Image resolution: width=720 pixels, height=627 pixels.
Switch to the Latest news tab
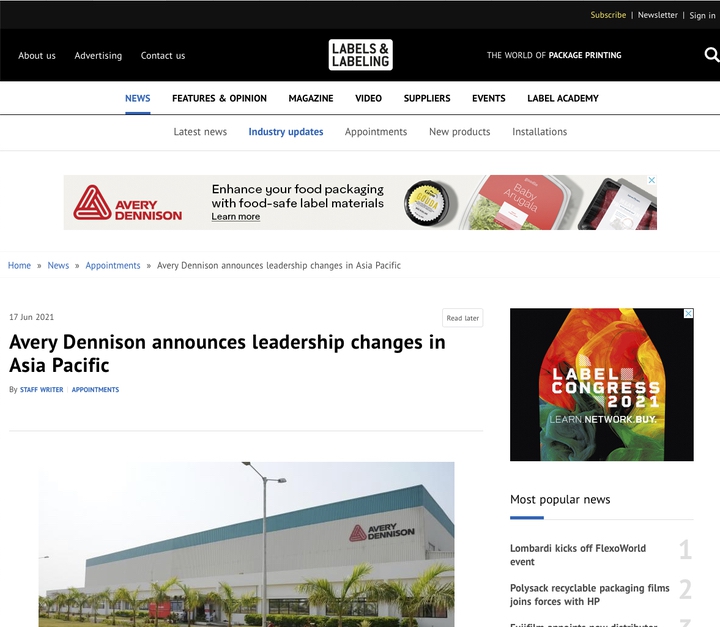tap(200, 132)
